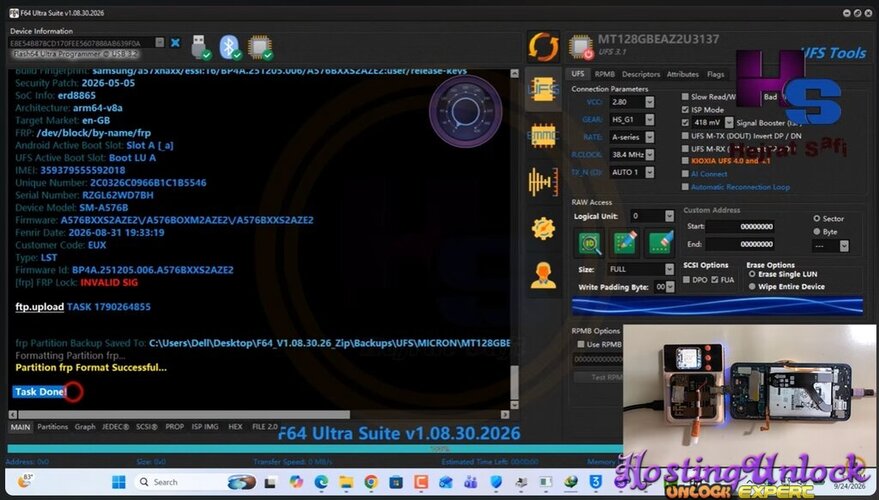This screenshot has height=500, width=879.
Task: Switch to the RPMB tab
Action: click(x=604, y=74)
